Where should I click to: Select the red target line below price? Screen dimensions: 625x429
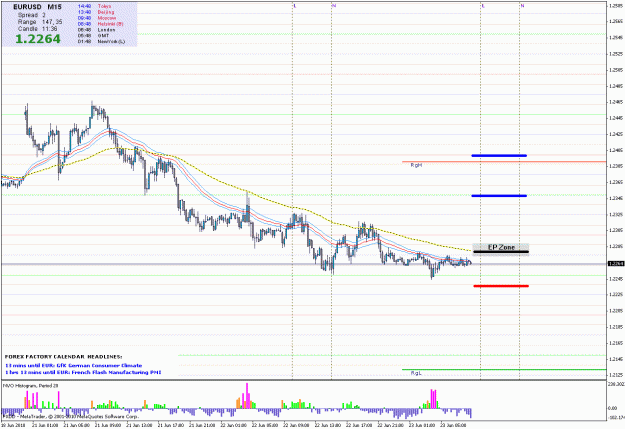(x=501, y=286)
